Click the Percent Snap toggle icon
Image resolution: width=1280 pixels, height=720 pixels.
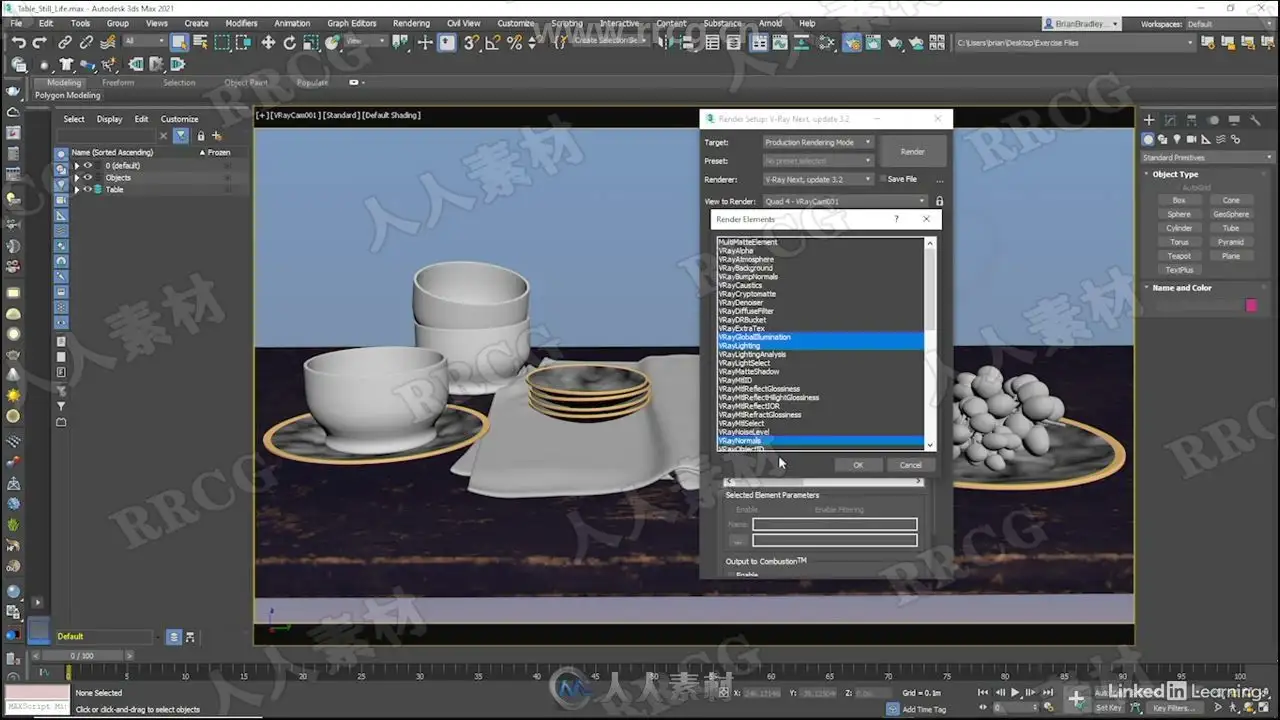tap(514, 42)
